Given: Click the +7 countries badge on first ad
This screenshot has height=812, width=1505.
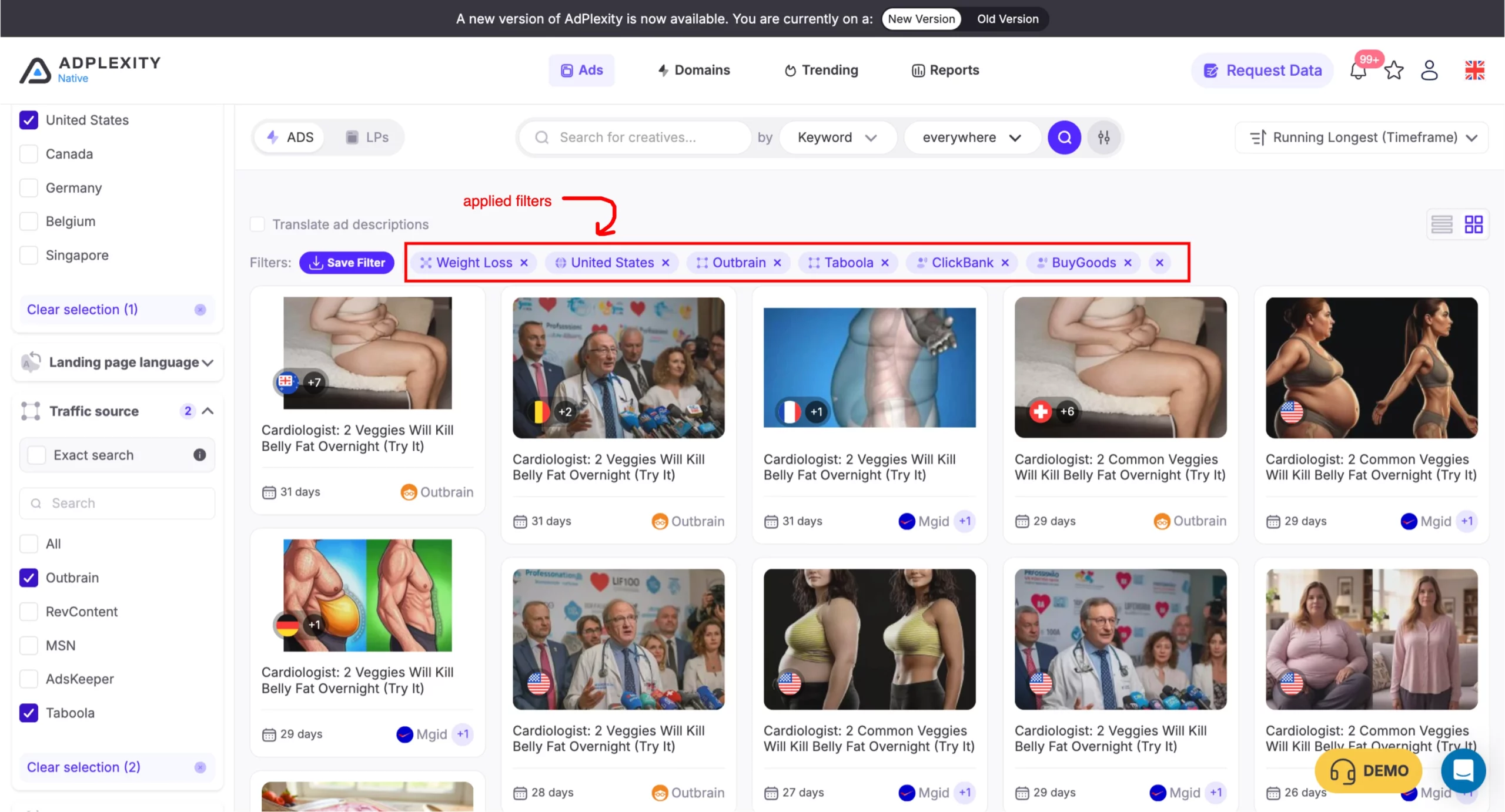Looking at the screenshot, I should click(315, 382).
